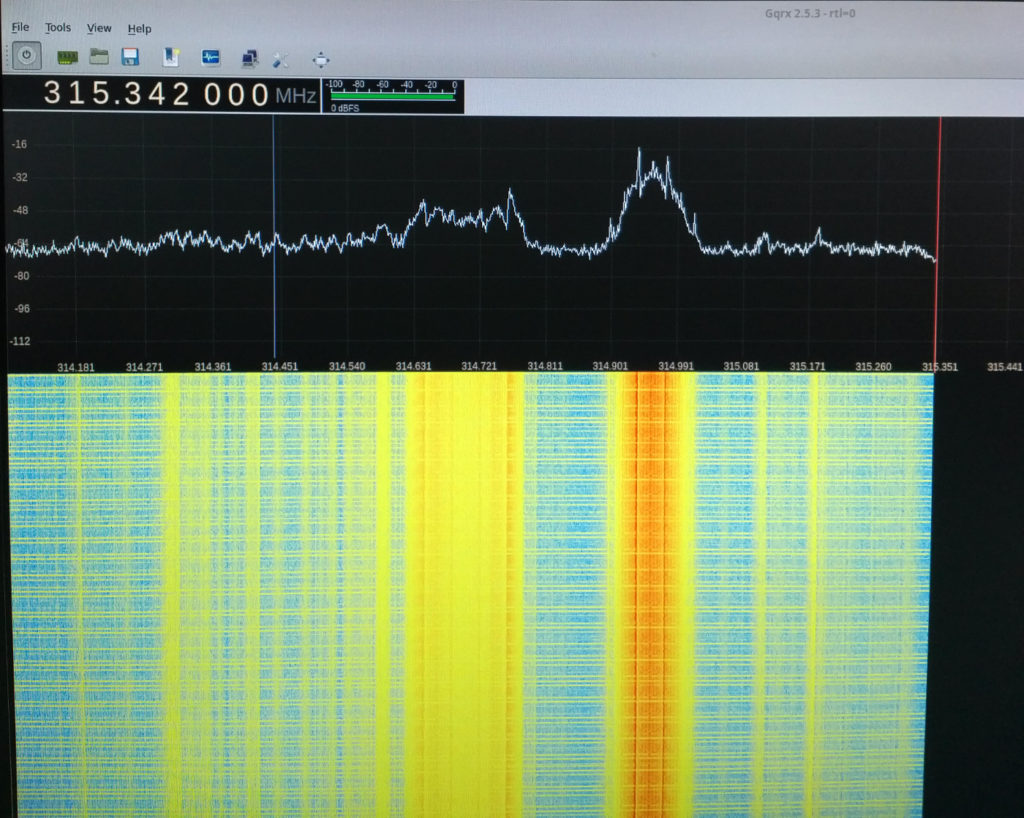Toggle remote control networked computers icon
Viewport: 1024px width, 818px height.
click(x=250, y=58)
